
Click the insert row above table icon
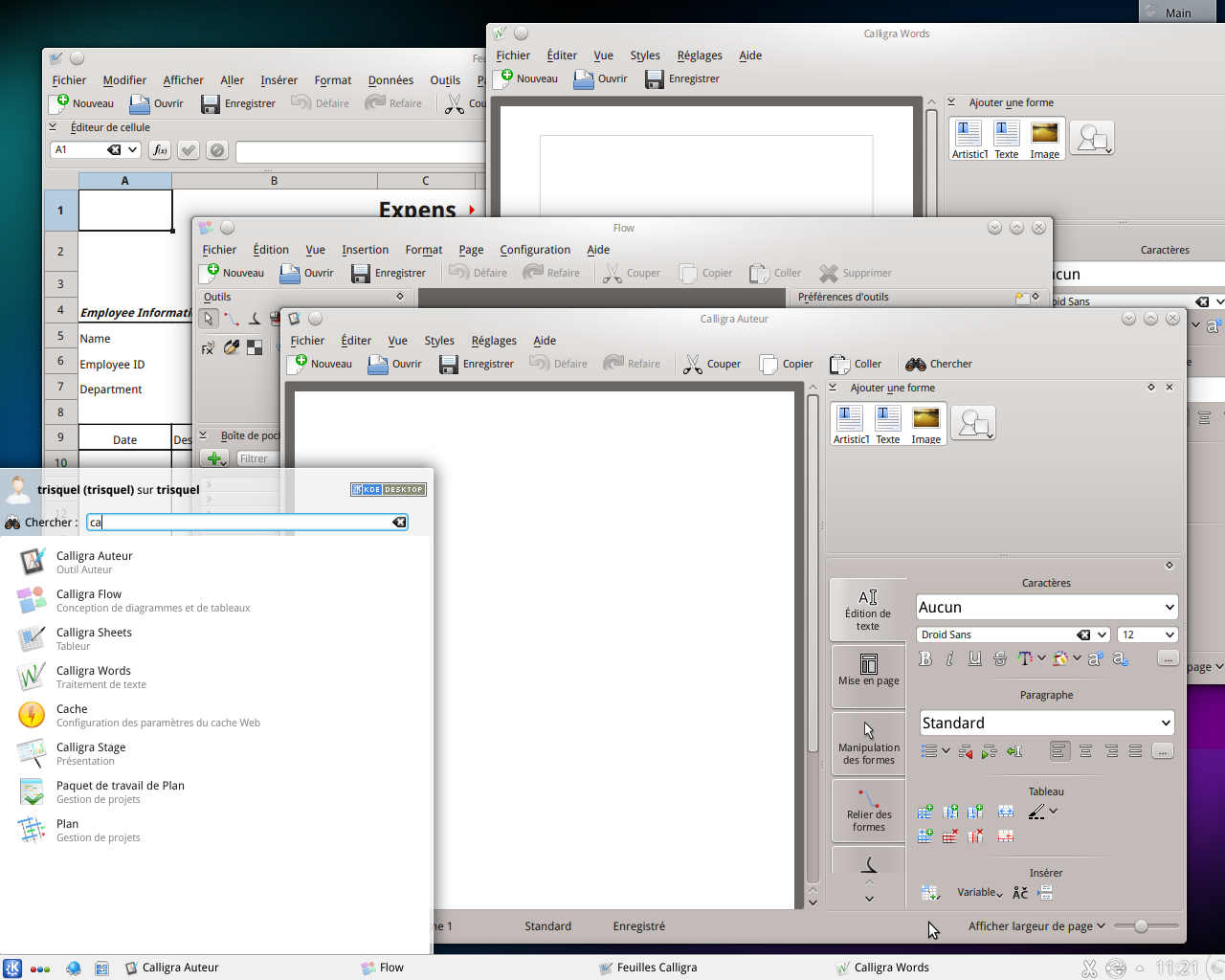click(x=925, y=812)
